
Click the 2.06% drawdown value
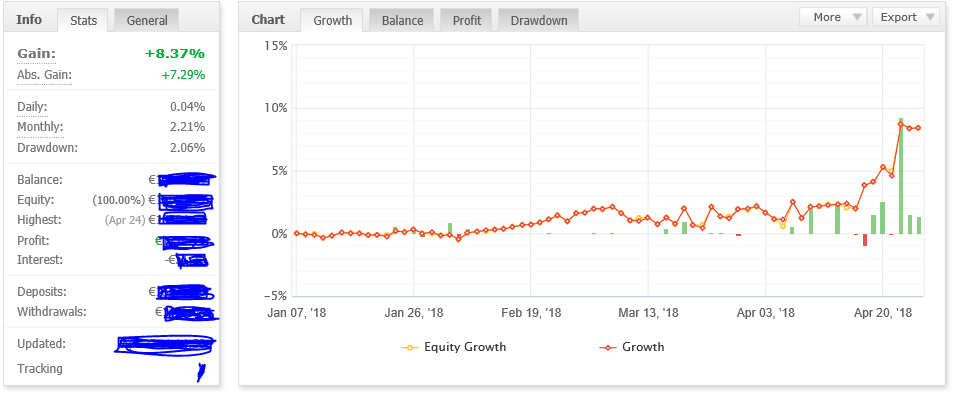(187, 148)
